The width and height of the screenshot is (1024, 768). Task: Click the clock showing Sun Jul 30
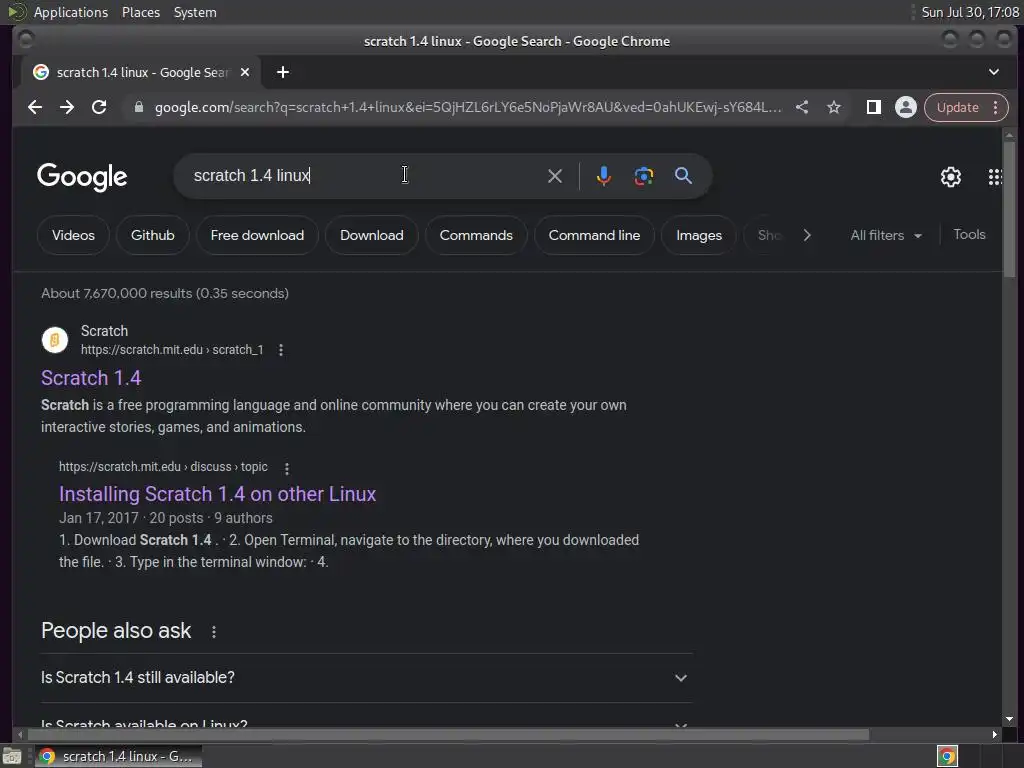[970, 12]
